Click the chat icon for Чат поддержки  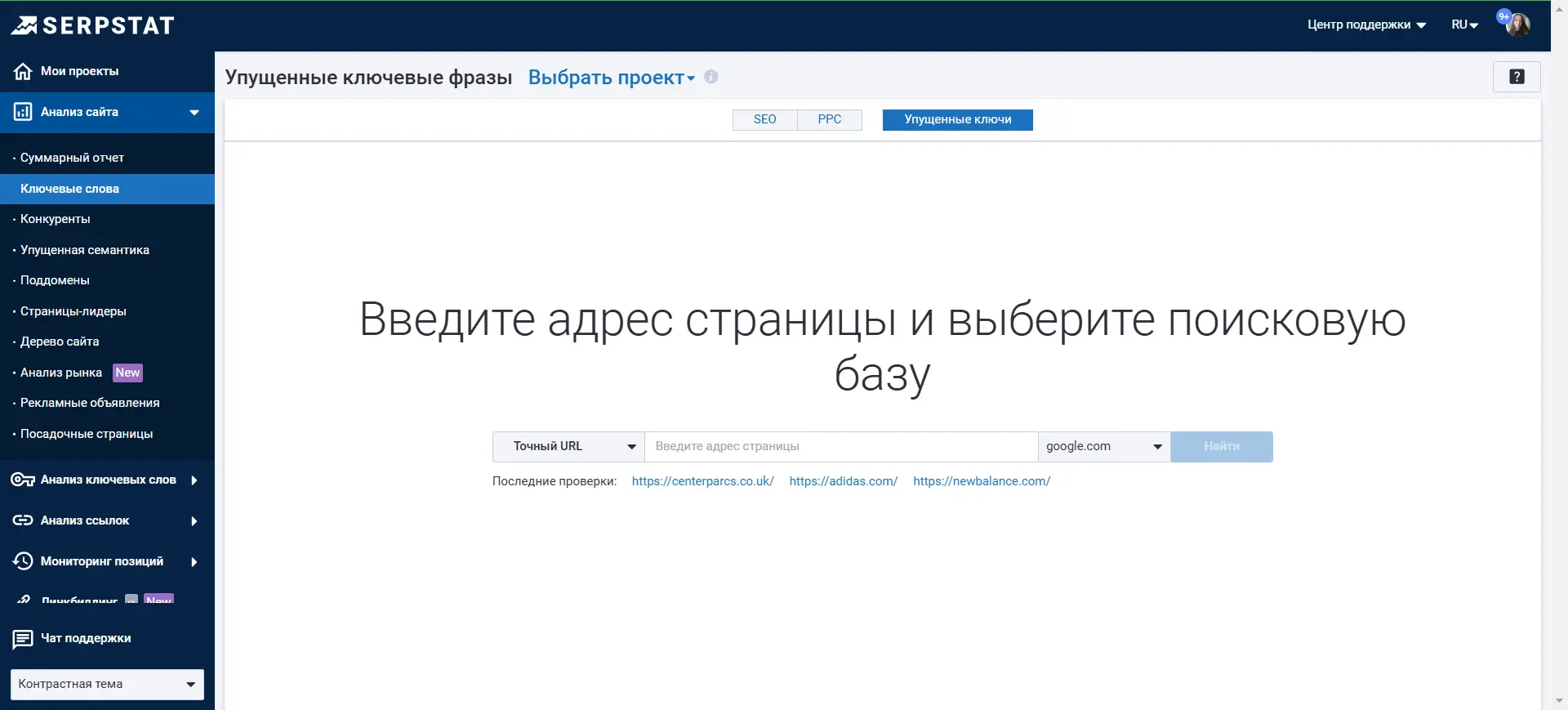coord(23,639)
